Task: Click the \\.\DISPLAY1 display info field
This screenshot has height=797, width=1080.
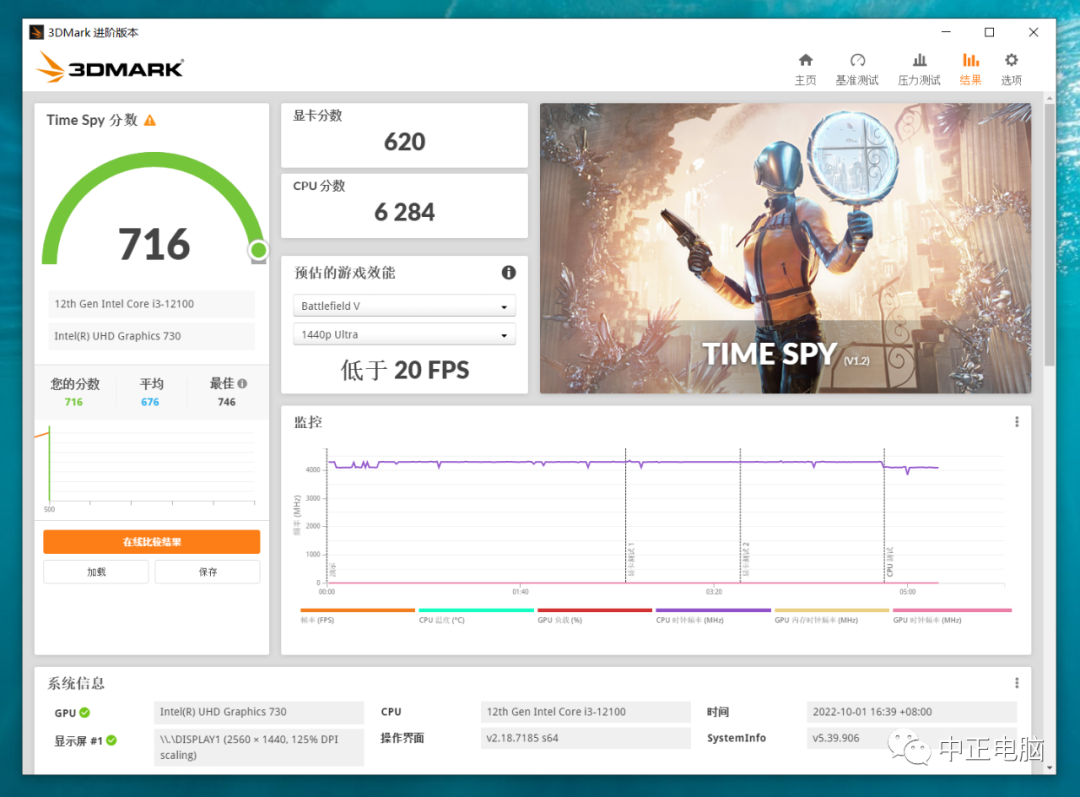Action: 259,747
